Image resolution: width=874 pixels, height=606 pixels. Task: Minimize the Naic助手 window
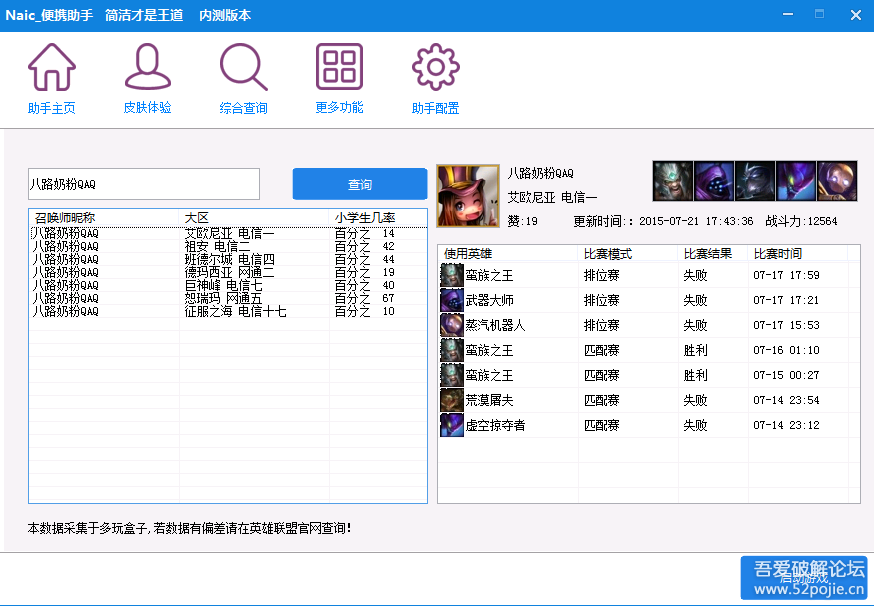(x=788, y=14)
